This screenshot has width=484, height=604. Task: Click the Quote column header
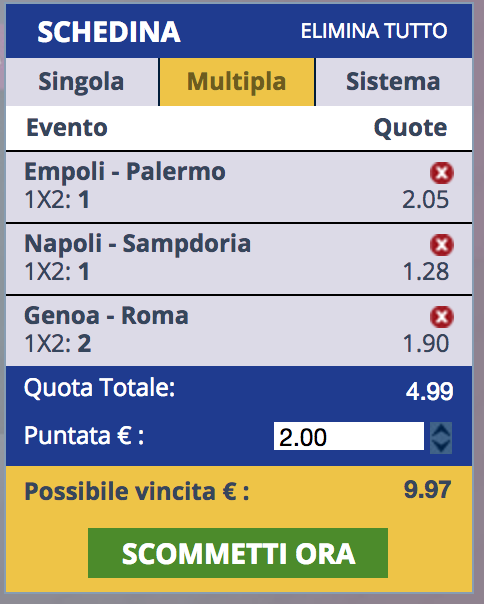(410, 128)
